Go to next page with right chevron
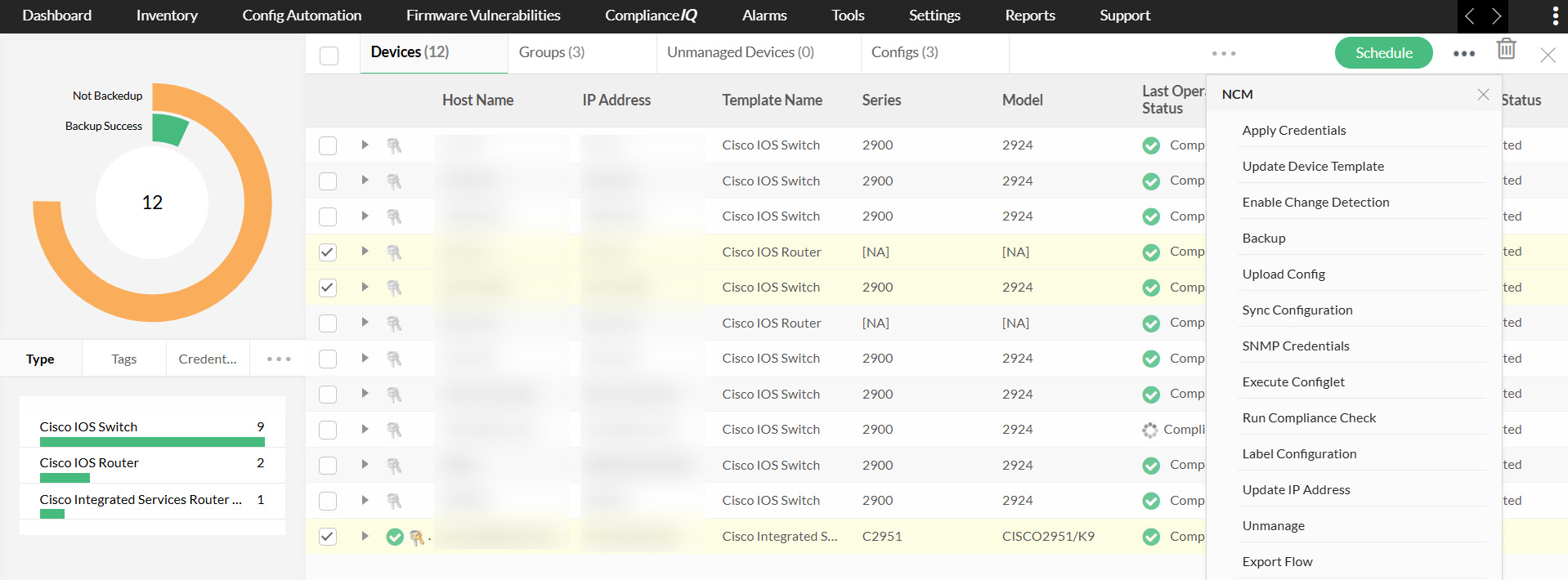This screenshot has height=580, width=1568. (1496, 16)
